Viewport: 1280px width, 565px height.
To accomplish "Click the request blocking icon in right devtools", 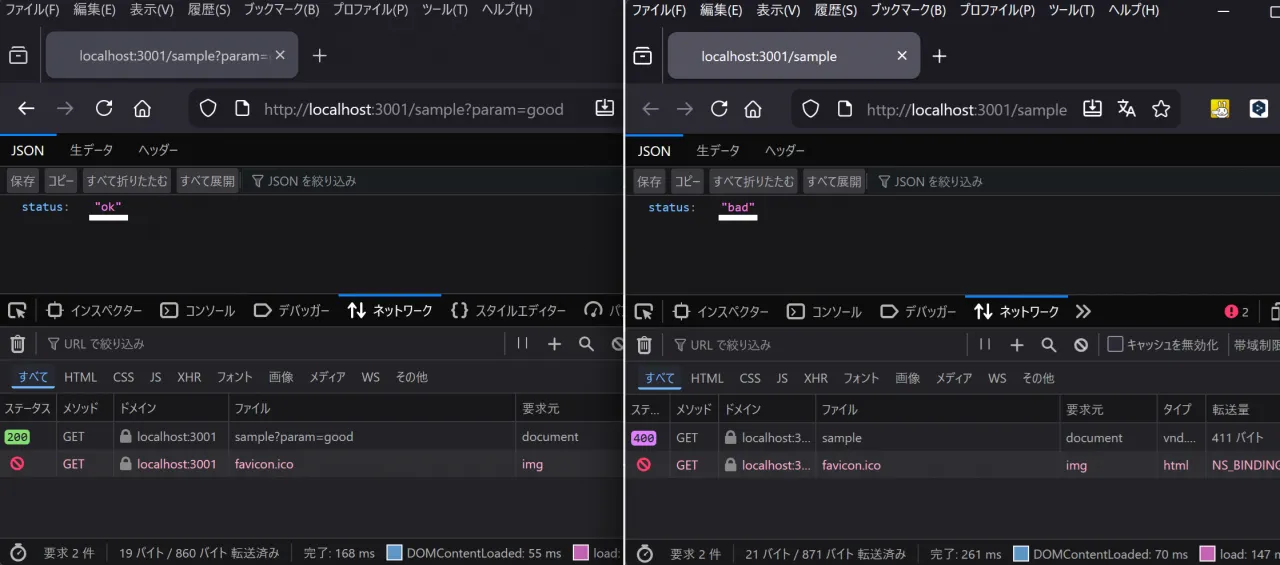I will coord(1081,345).
